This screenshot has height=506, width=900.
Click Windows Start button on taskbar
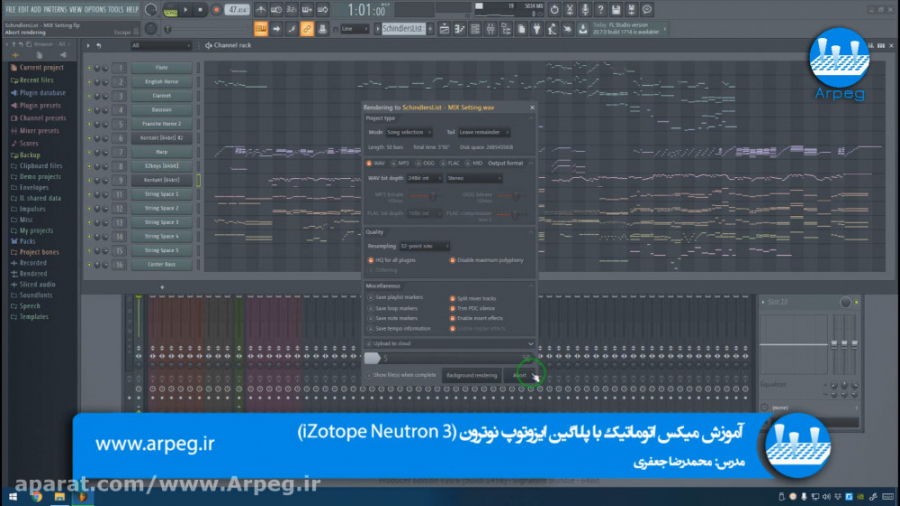coord(13,497)
